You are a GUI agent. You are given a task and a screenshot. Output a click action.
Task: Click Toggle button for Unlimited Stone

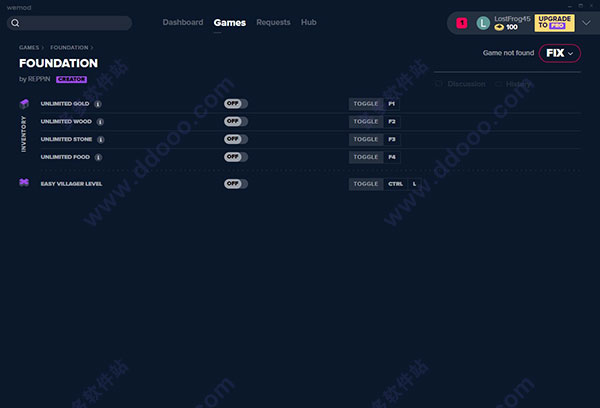366,139
